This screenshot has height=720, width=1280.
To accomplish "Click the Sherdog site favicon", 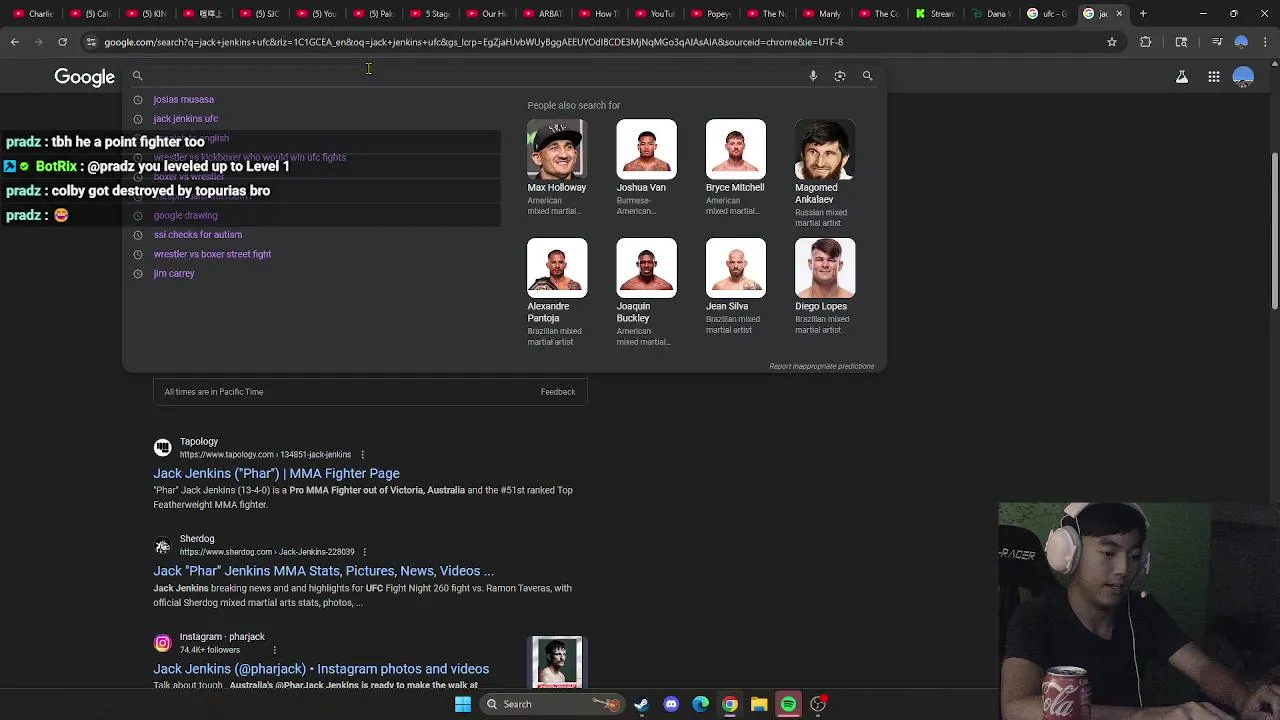I will click(162, 545).
